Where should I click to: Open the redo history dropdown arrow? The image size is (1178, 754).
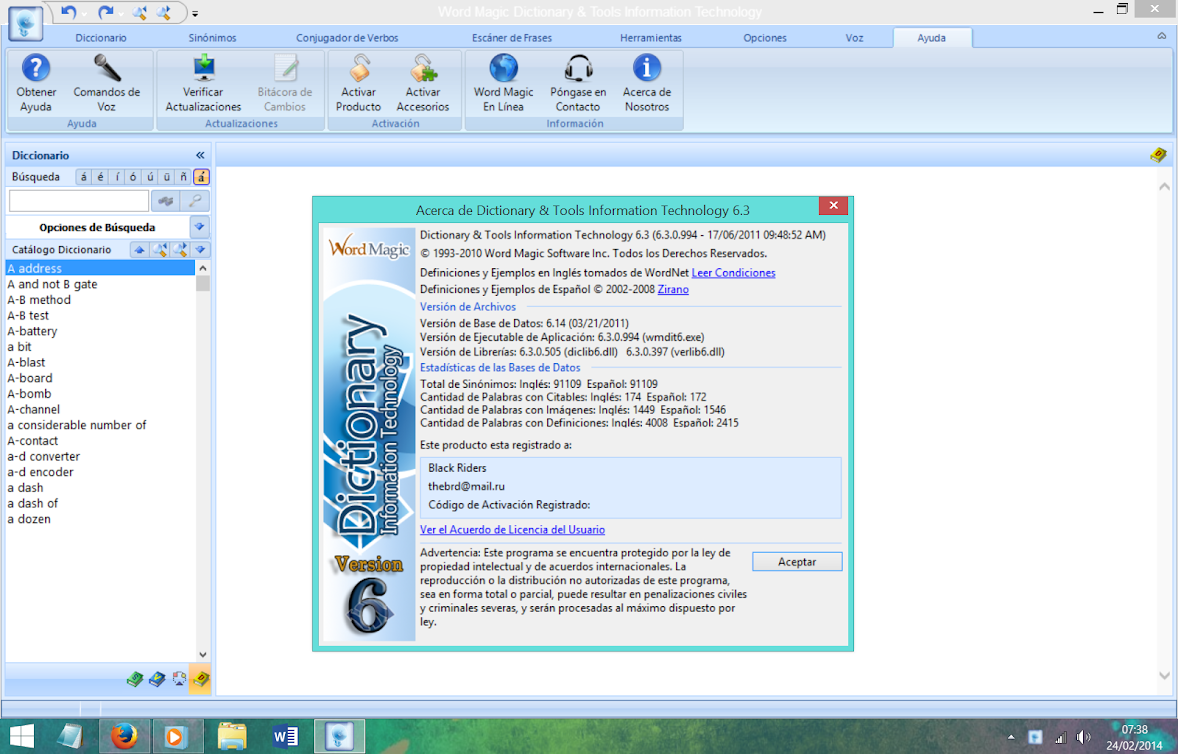(x=121, y=14)
